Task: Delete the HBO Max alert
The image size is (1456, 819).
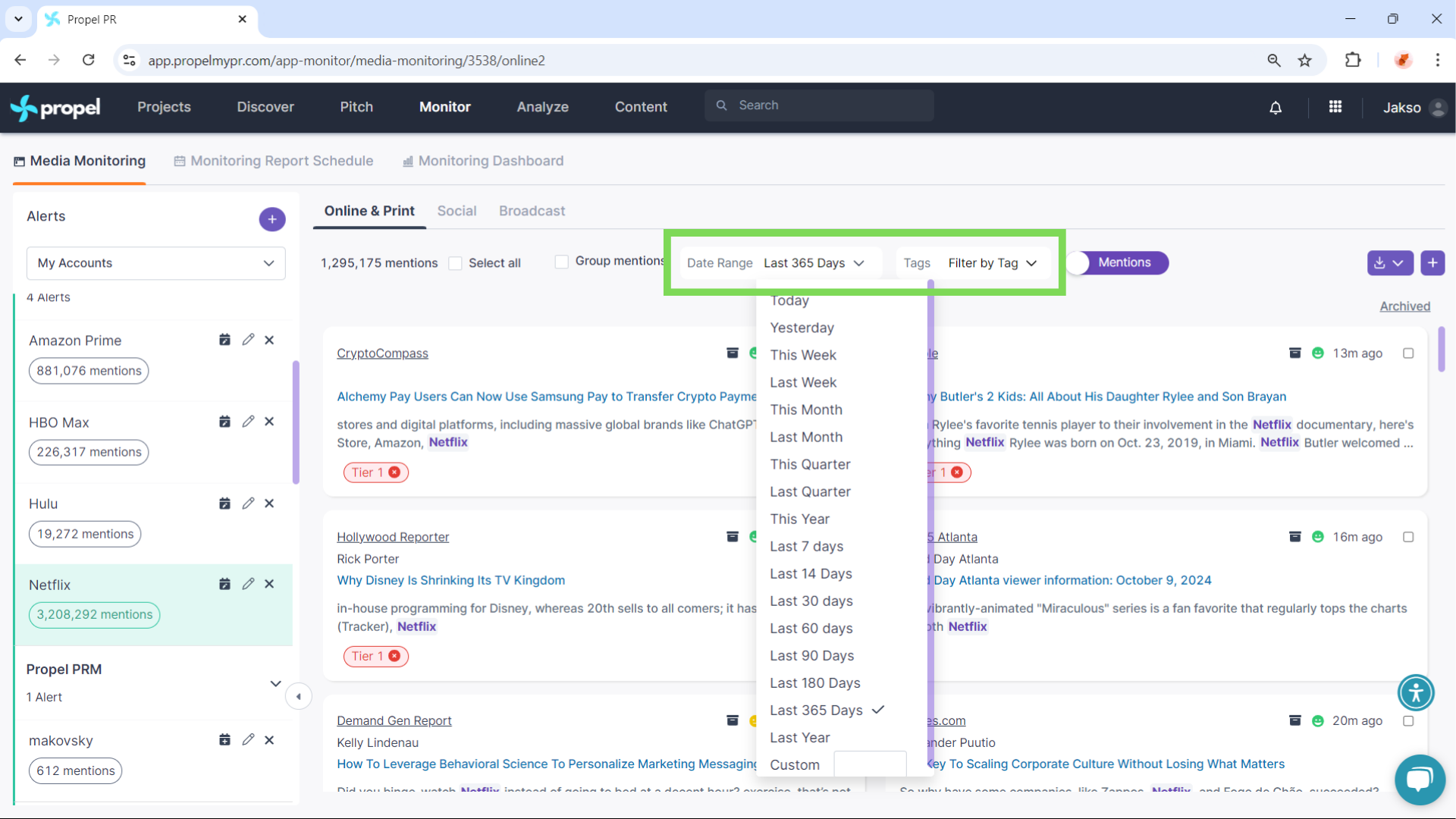Action: coord(269,422)
